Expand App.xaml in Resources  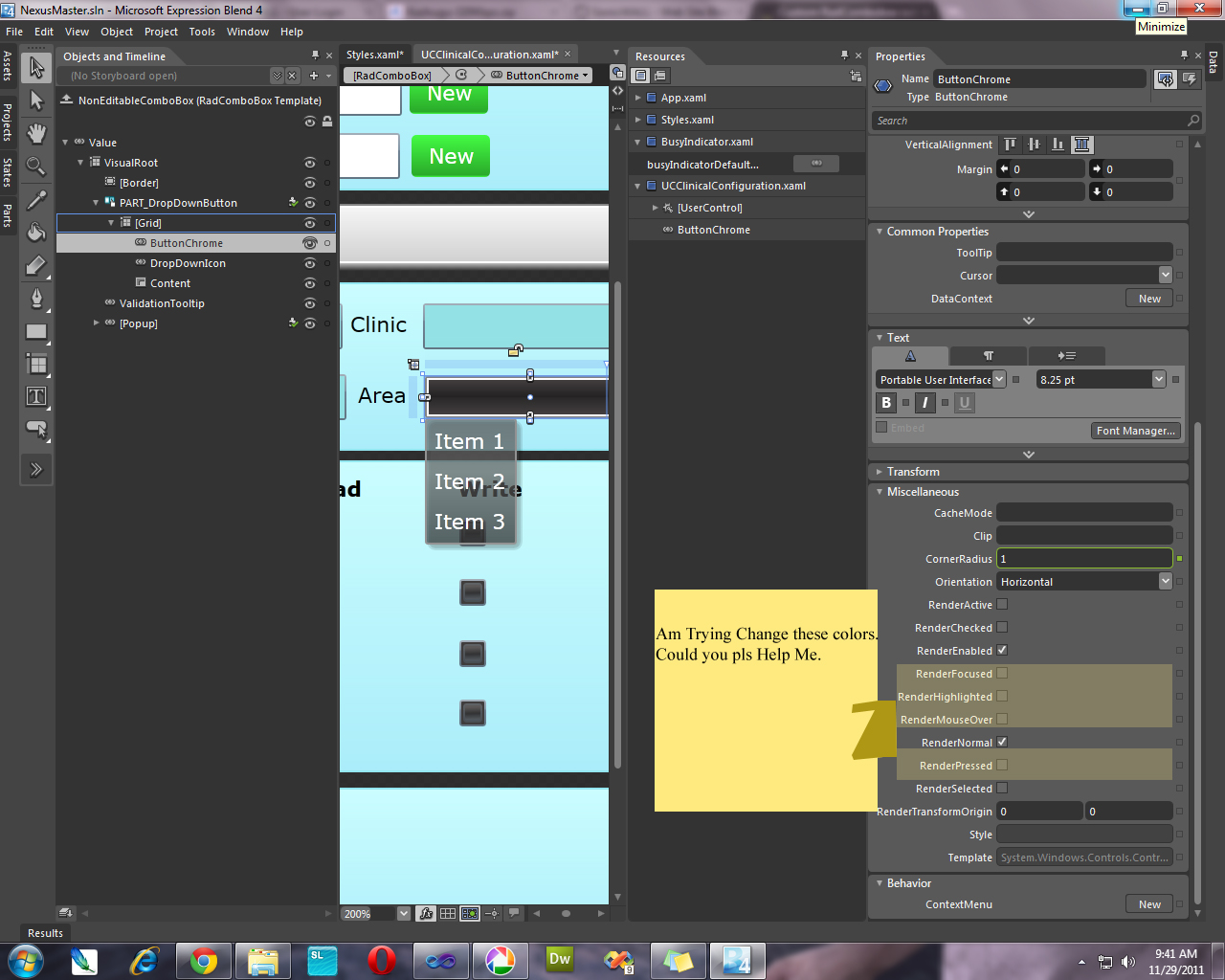[x=638, y=98]
